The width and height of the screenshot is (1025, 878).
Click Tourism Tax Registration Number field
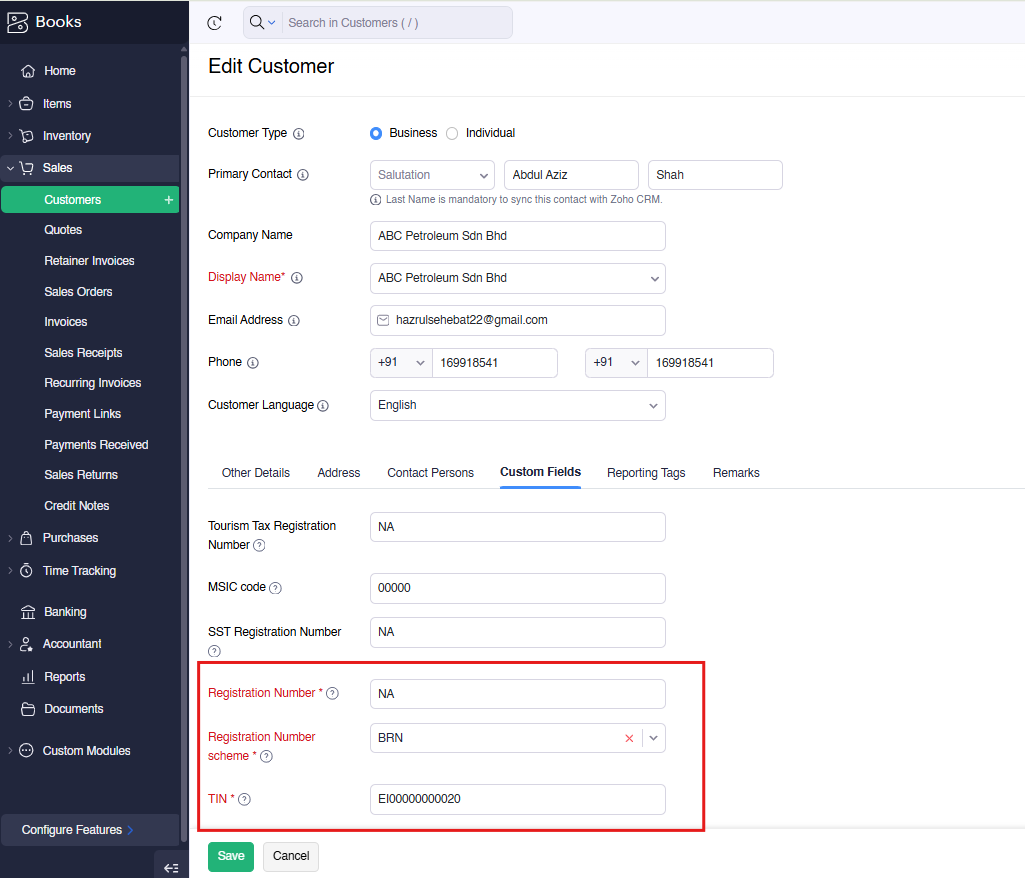tap(518, 527)
